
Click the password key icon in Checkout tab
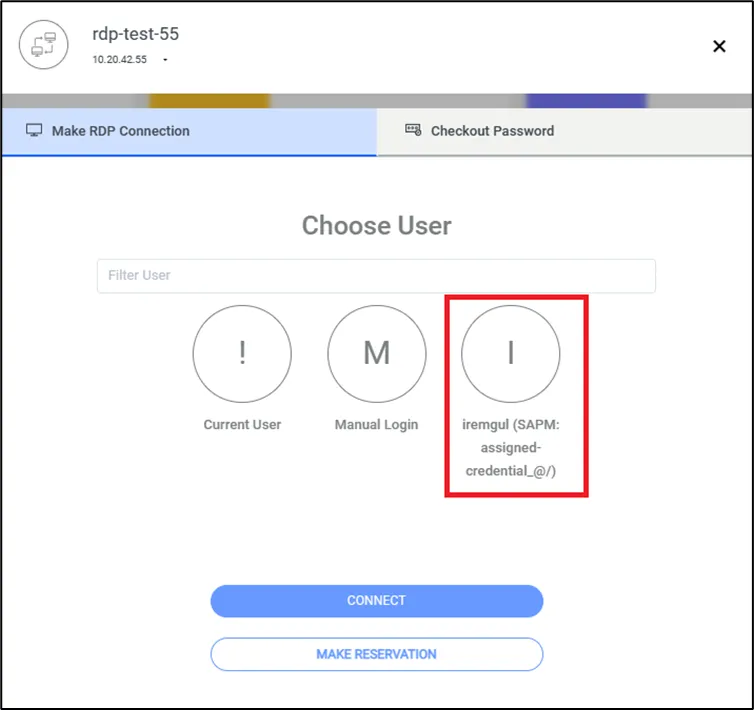(413, 130)
